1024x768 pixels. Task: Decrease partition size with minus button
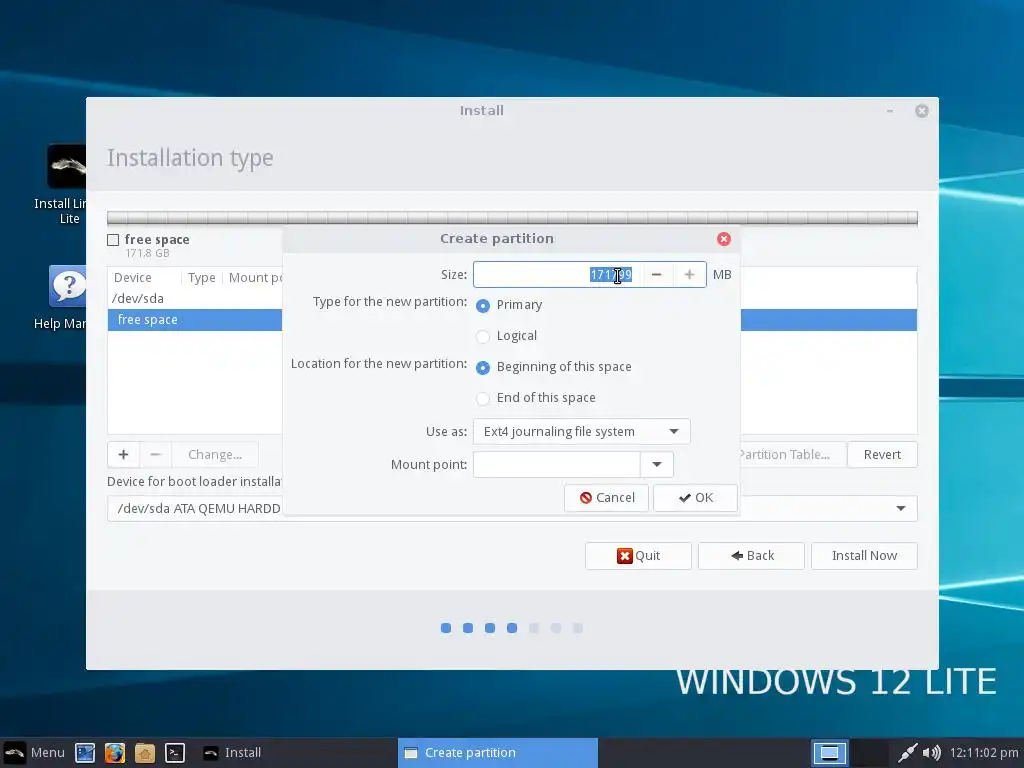coord(656,275)
